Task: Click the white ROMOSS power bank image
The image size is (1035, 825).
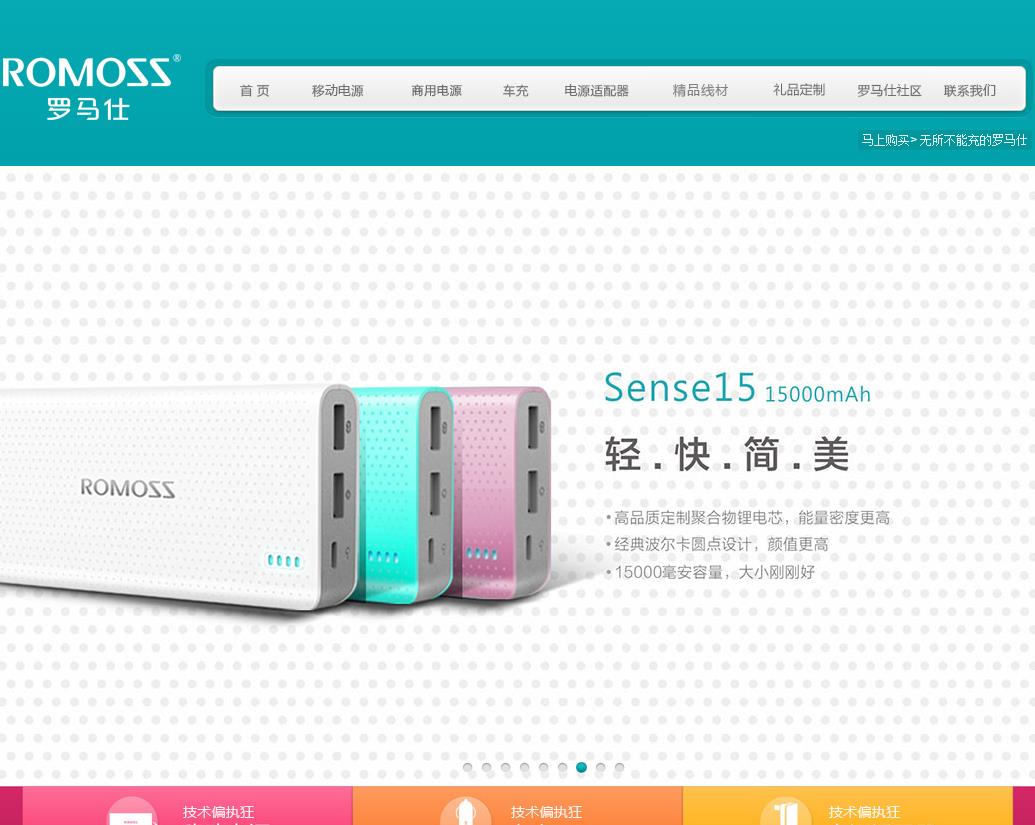Action: (x=178, y=496)
